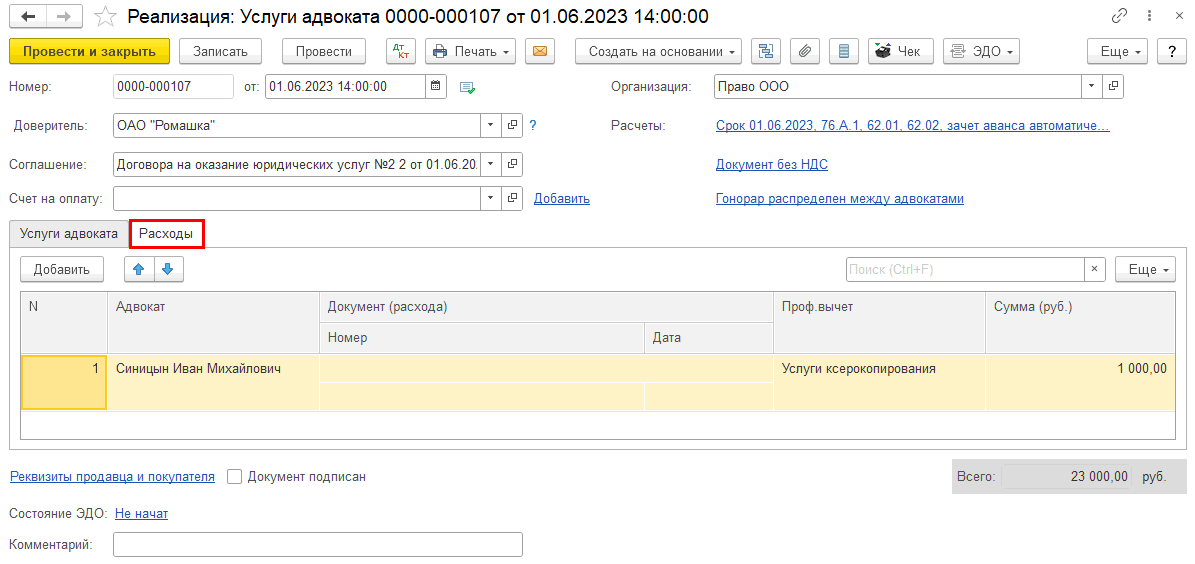This screenshot has width=1195, height=564.
Task: Copy link via chain icon
Action: click(x=1119, y=17)
